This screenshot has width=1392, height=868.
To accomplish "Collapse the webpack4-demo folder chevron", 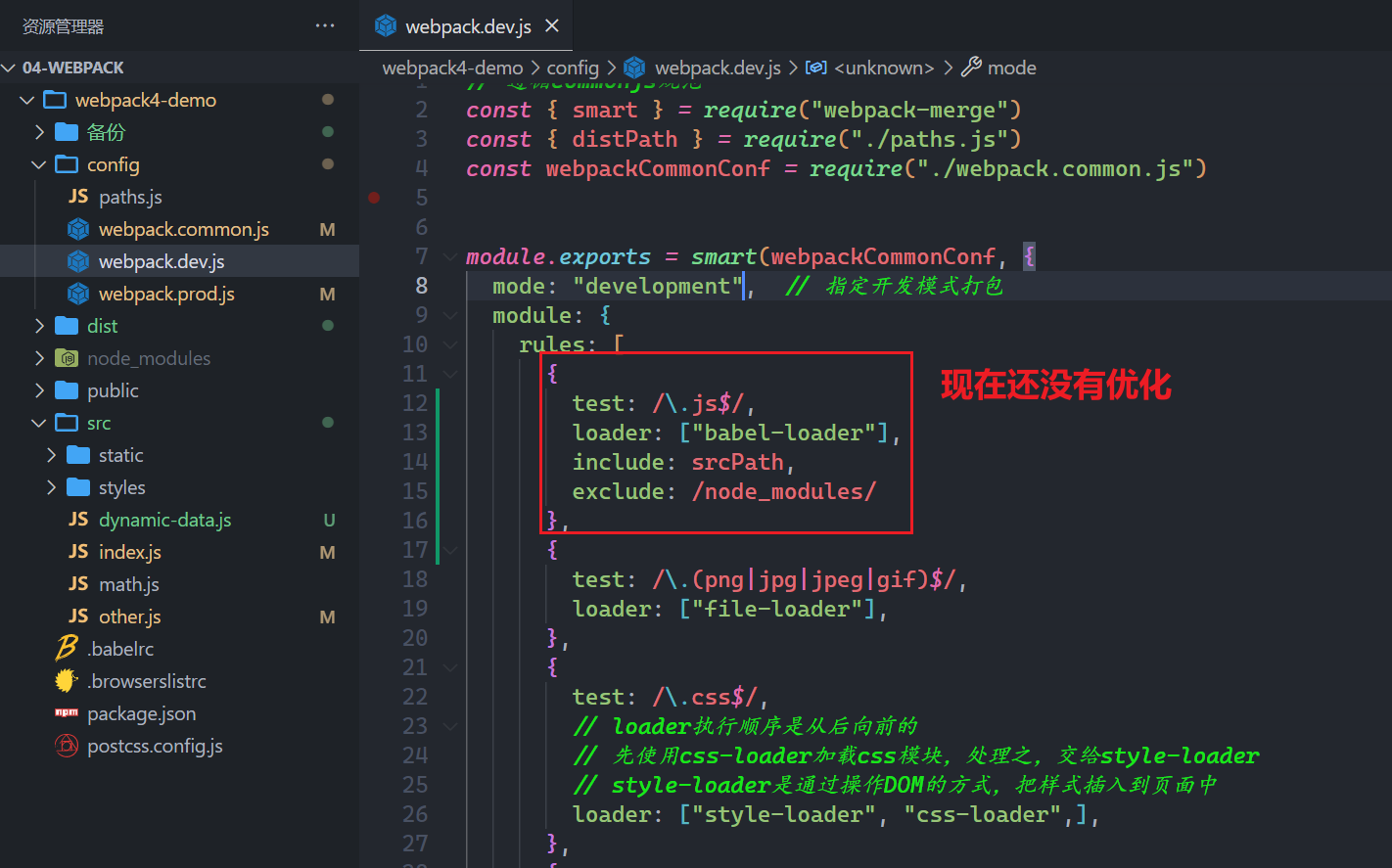I will pos(27,100).
